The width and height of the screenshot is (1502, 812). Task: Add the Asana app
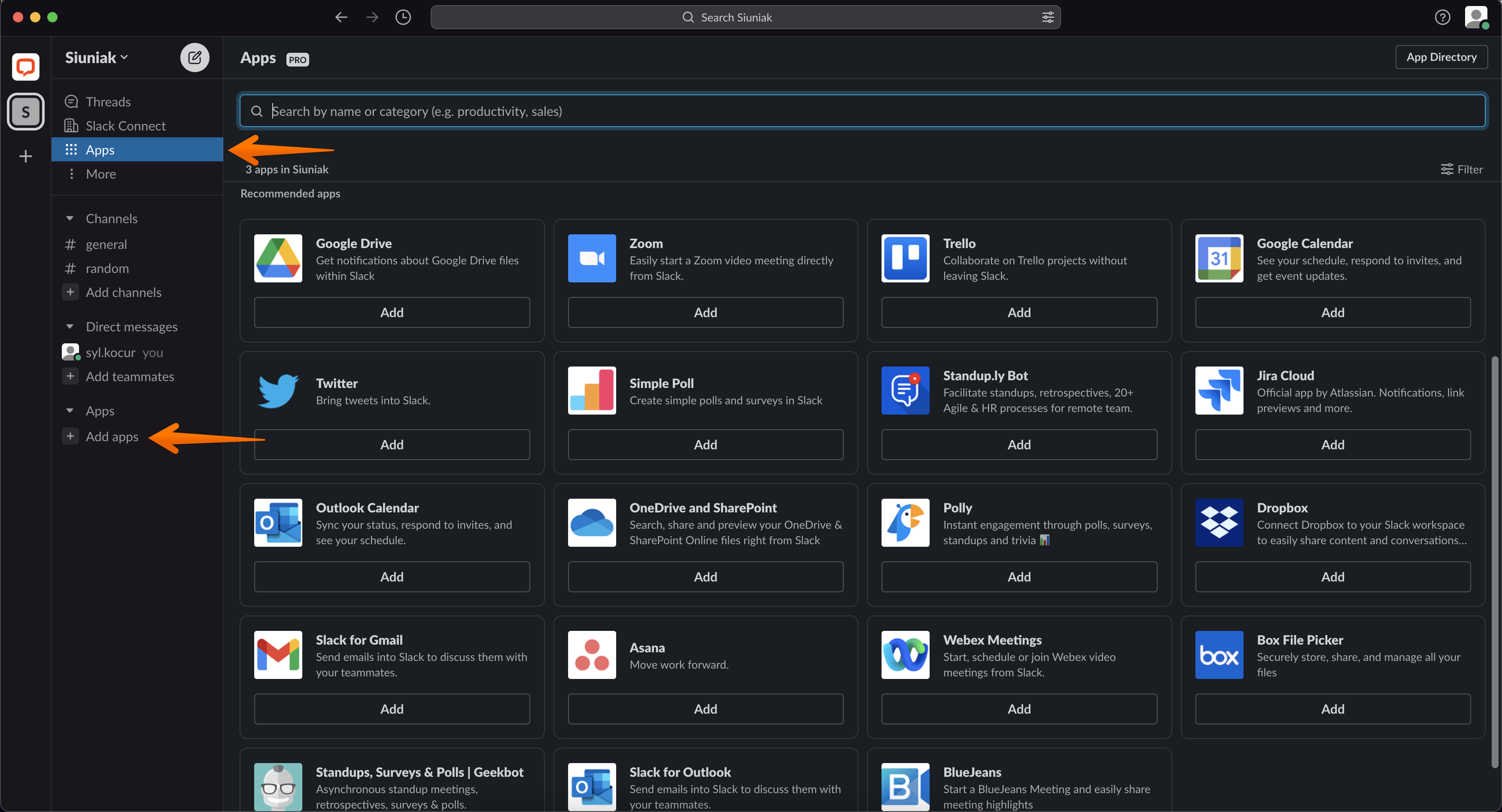[705, 709]
